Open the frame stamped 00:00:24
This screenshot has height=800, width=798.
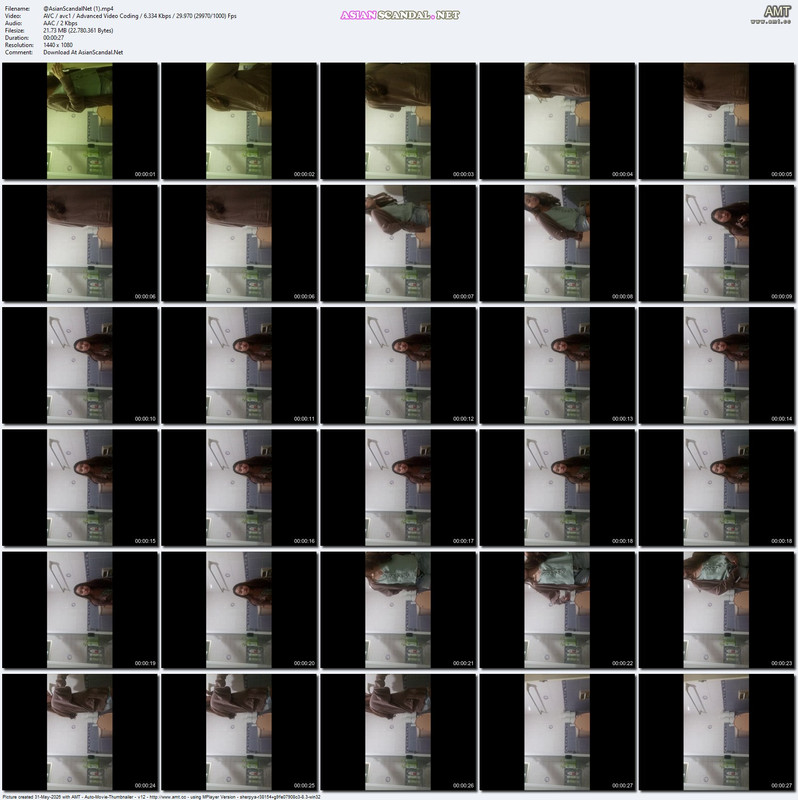(x=80, y=732)
